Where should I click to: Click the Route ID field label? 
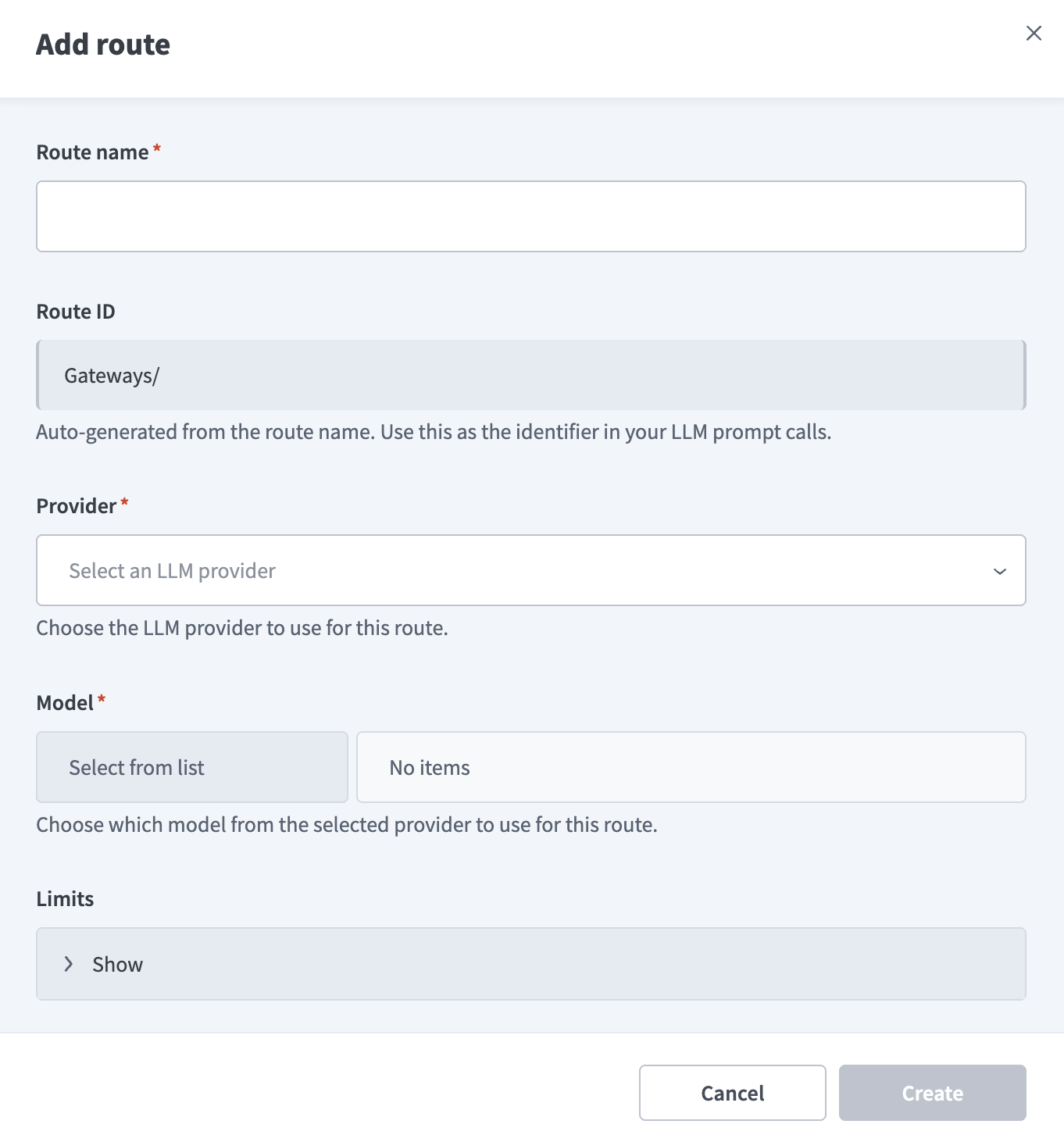[76, 312]
